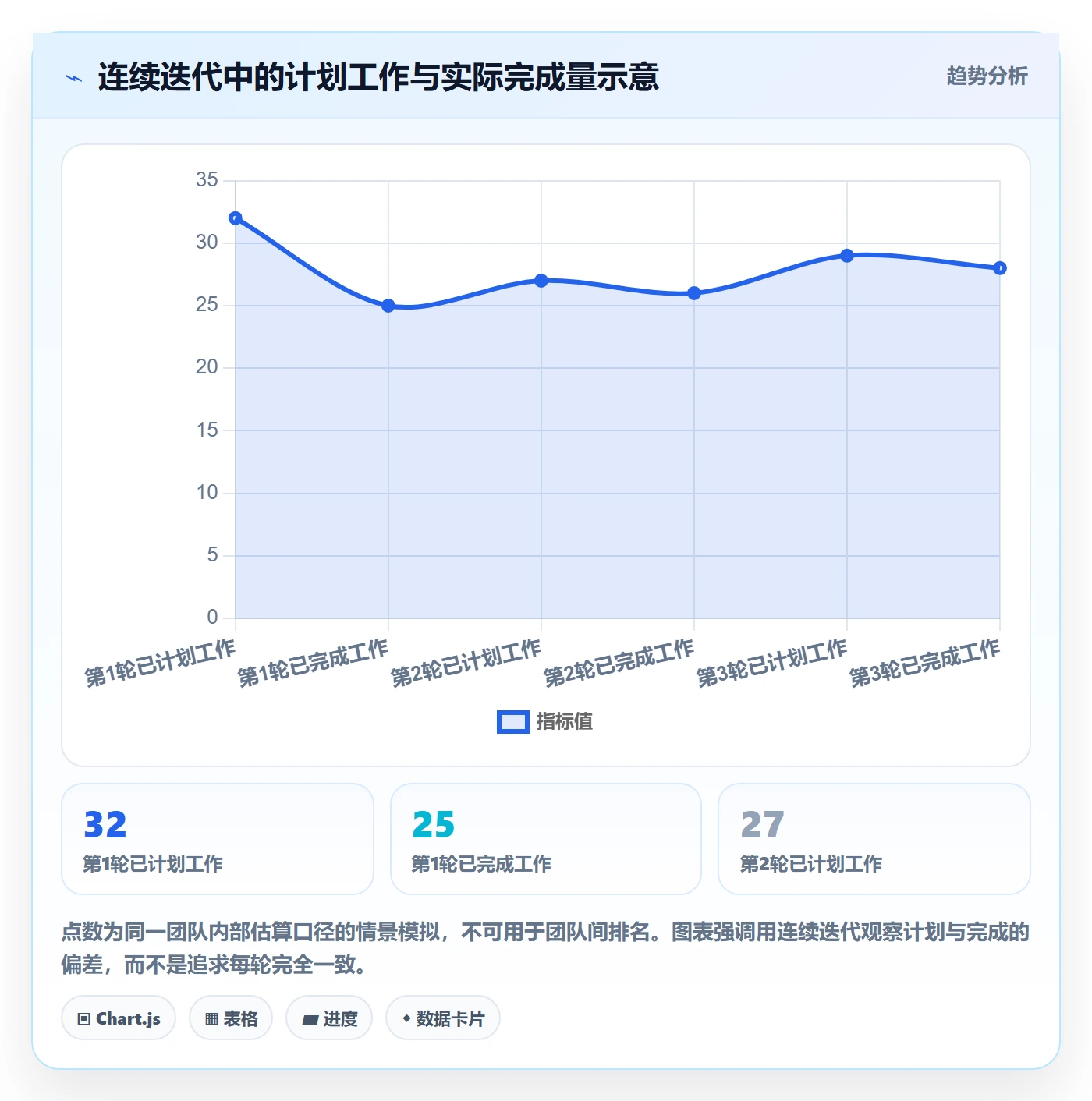Click data point for 第2轮已计划工作

coord(541,281)
